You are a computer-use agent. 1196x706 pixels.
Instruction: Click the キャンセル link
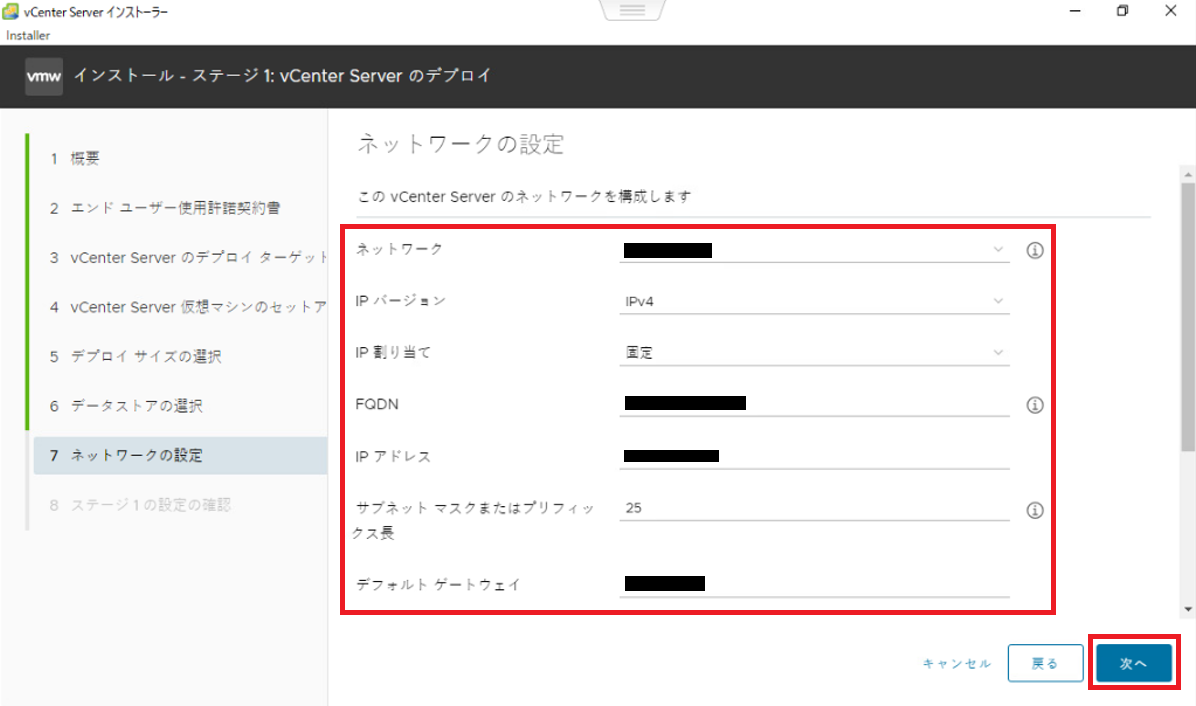point(956,663)
